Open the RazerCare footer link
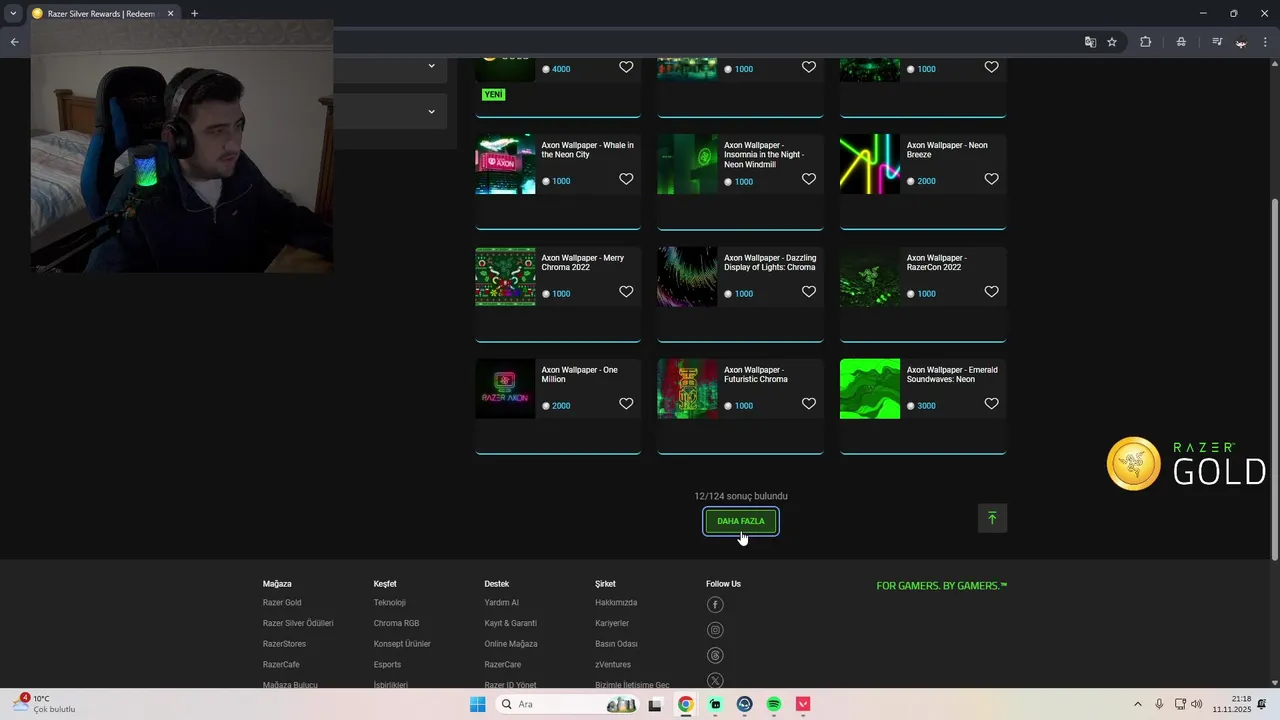Screen dimensions: 1280x720 (503, 665)
